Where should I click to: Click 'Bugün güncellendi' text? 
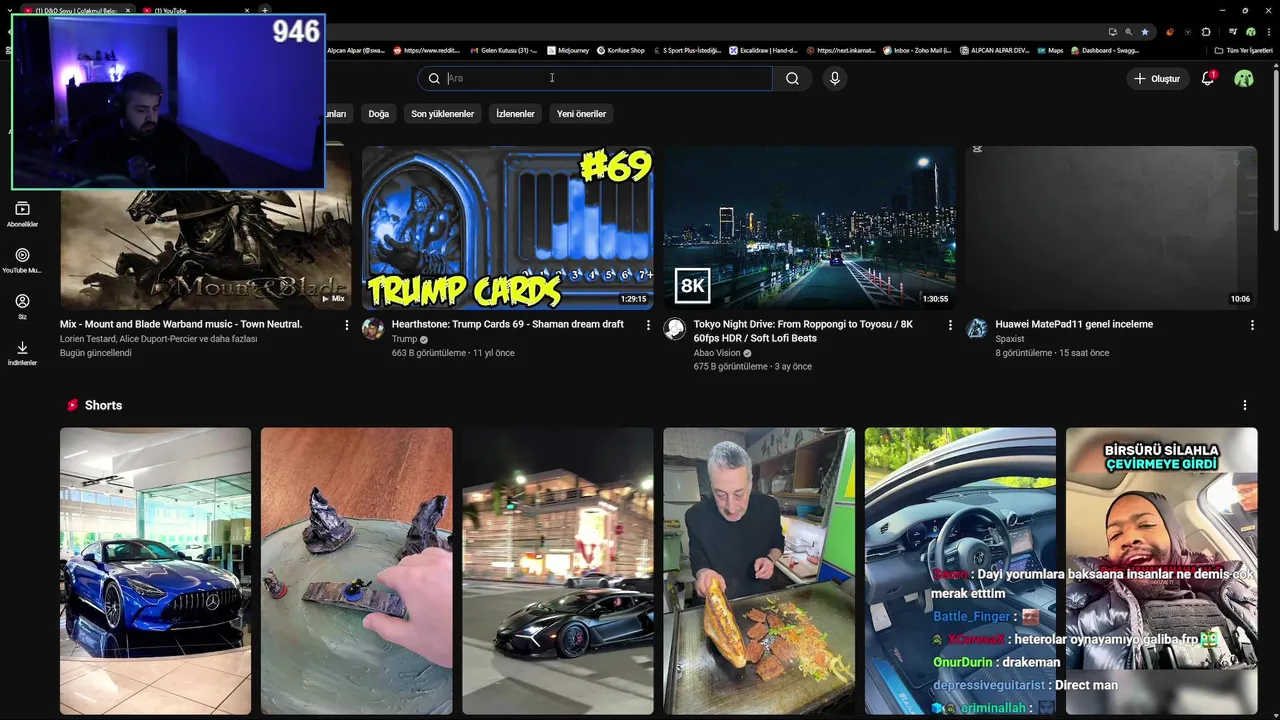(x=96, y=353)
